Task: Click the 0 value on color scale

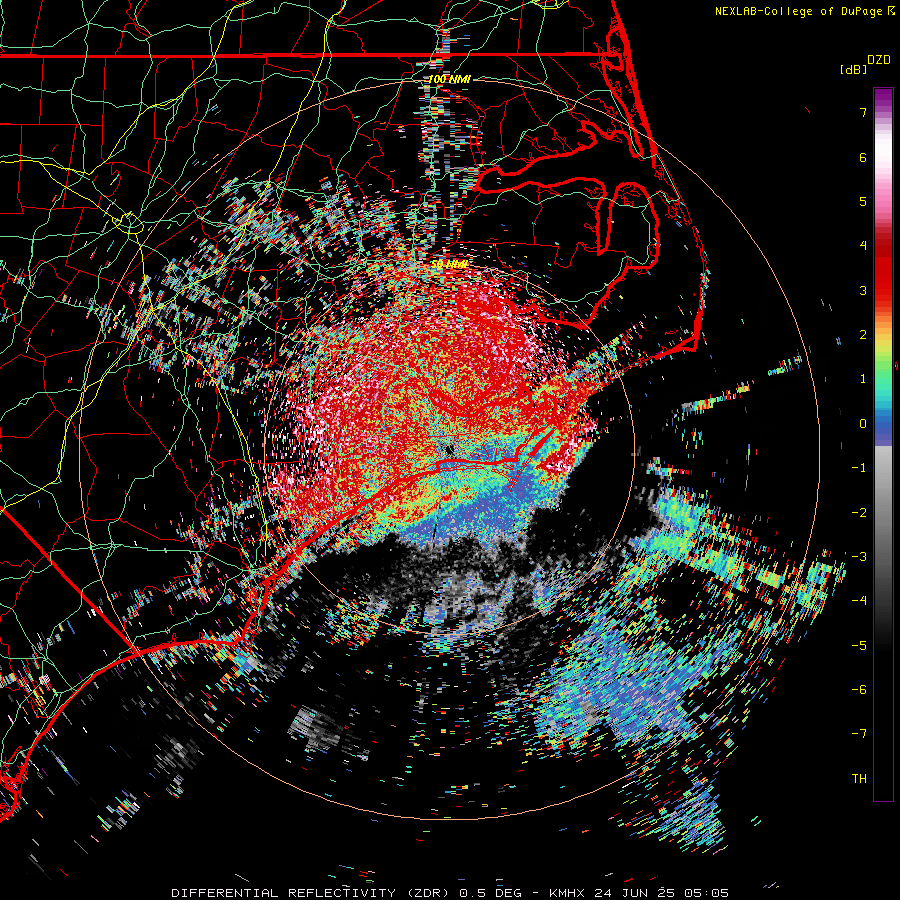Action: 863,424
